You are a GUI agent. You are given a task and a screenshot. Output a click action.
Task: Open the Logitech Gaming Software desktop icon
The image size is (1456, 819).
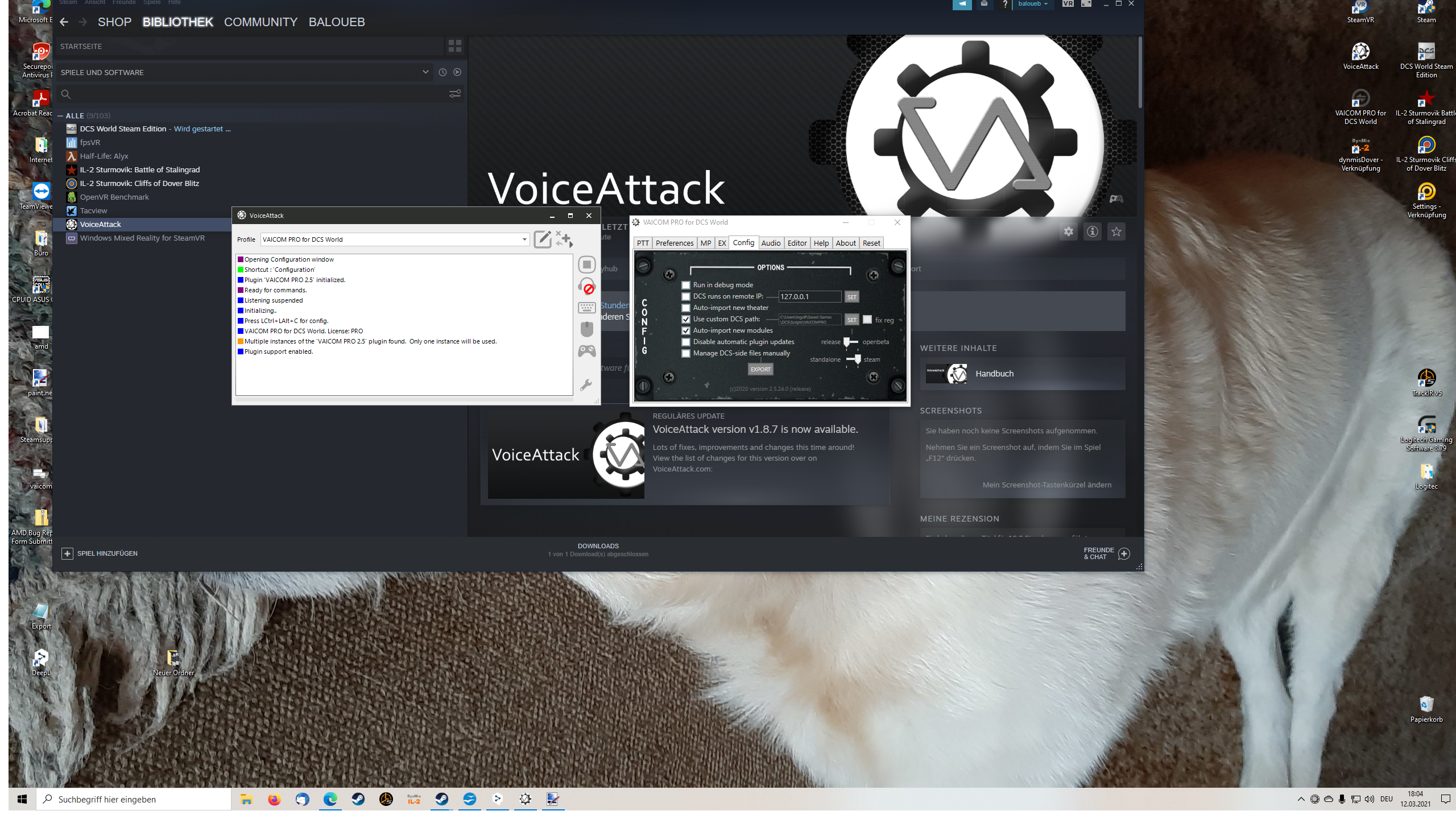1426,433
